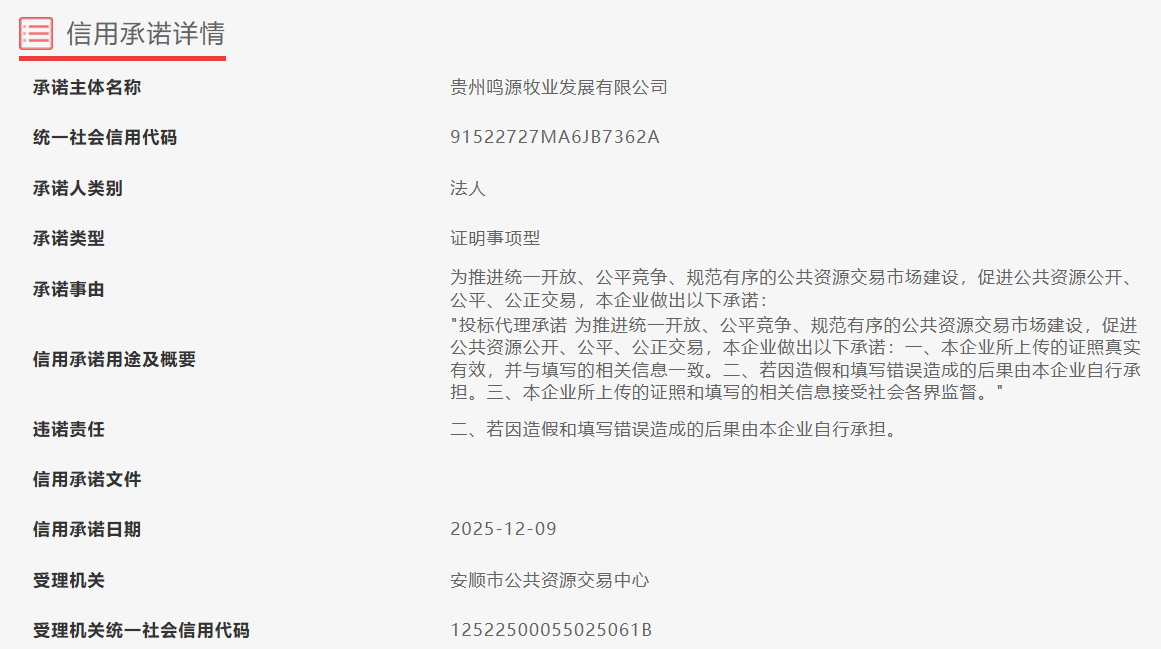Click the 统一社会信用代码 label
This screenshot has width=1161, height=649.
coord(104,137)
